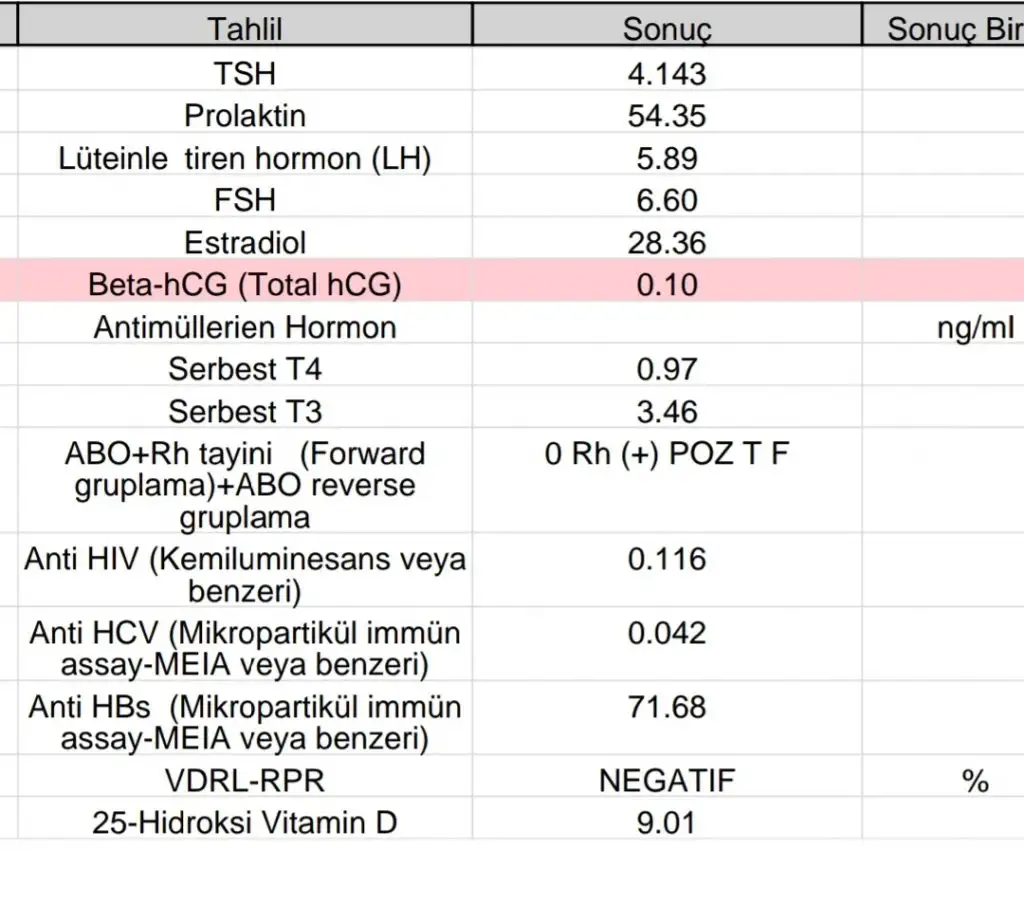
Task: Click the Antimüllerien Hormon test cell
Action: tap(245, 327)
